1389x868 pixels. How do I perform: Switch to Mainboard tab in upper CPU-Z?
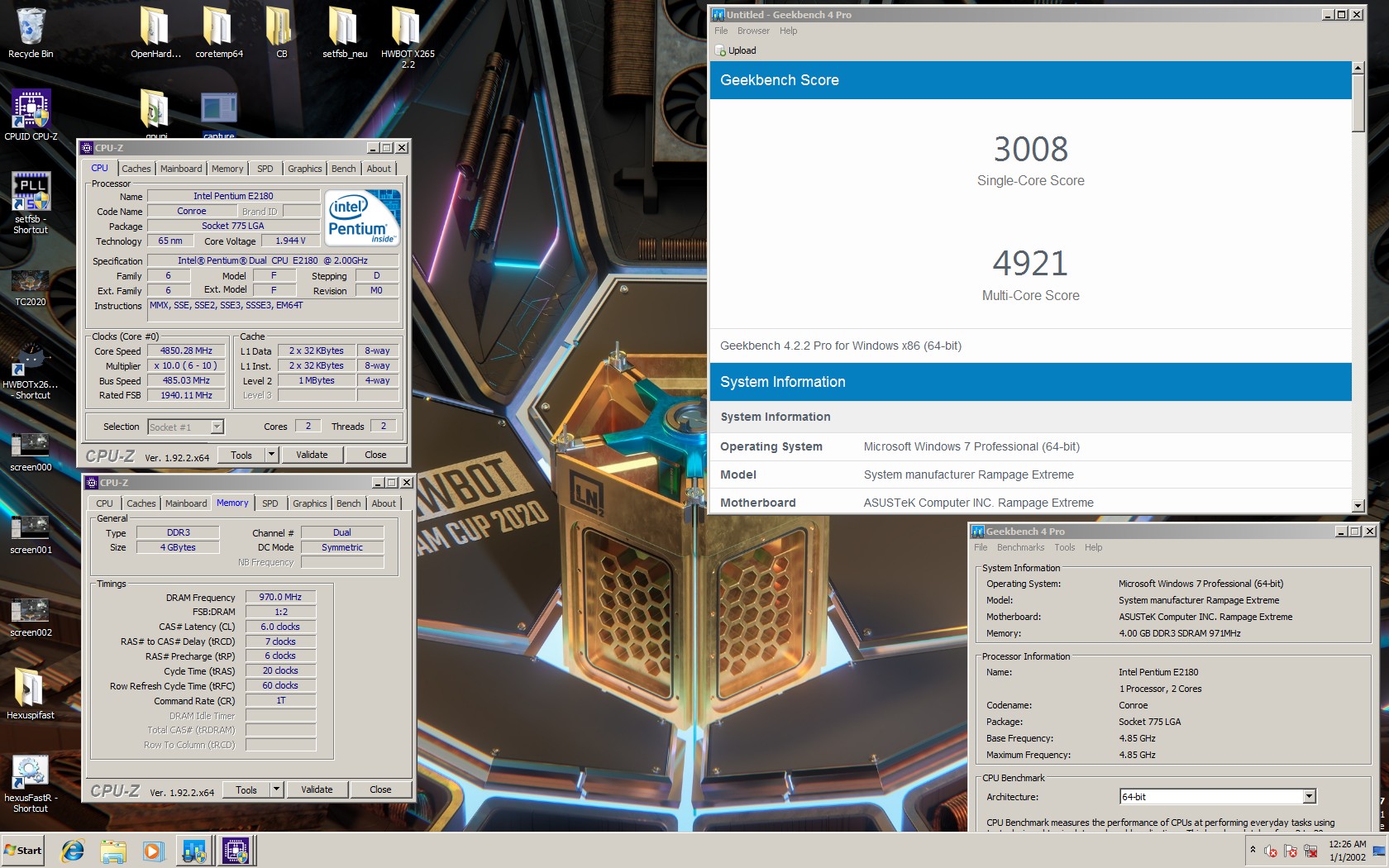[181, 169]
